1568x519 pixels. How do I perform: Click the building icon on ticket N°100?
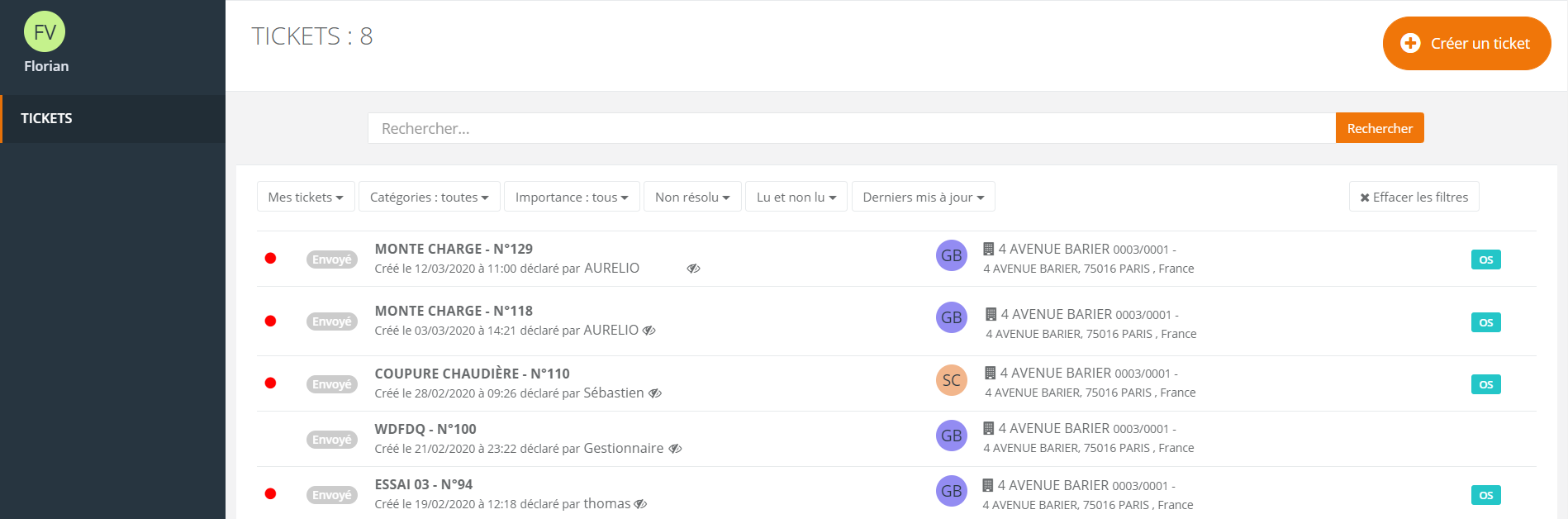click(988, 428)
